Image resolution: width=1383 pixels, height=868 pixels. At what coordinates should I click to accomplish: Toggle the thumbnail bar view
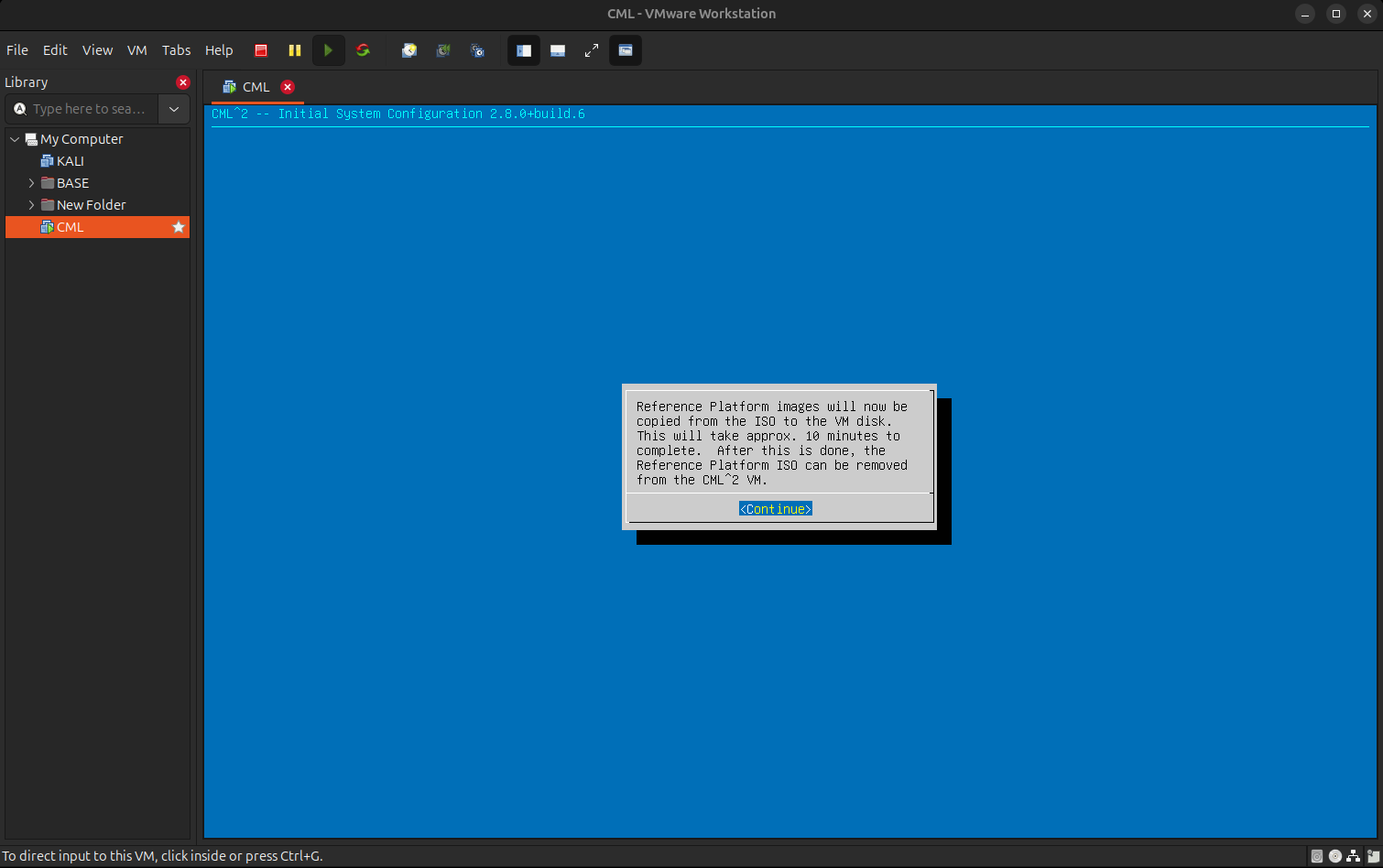(x=558, y=50)
